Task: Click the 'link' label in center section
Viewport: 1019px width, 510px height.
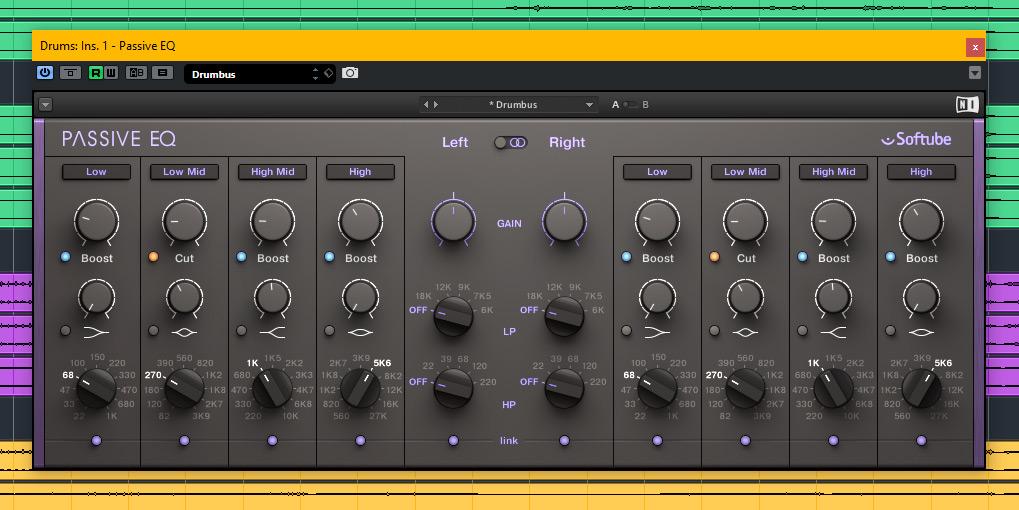Action: pyautogui.click(x=509, y=440)
